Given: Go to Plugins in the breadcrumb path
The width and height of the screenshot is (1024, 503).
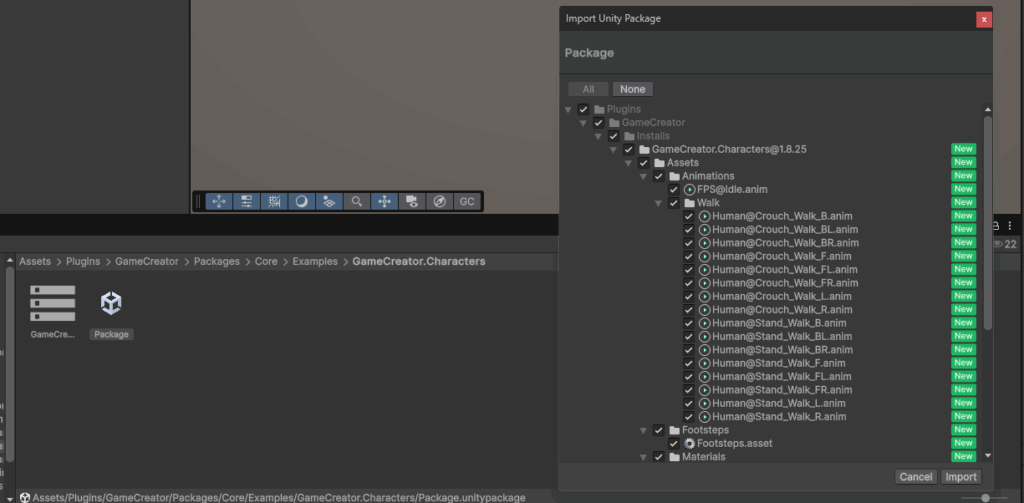Looking at the screenshot, I should [83, 261].
